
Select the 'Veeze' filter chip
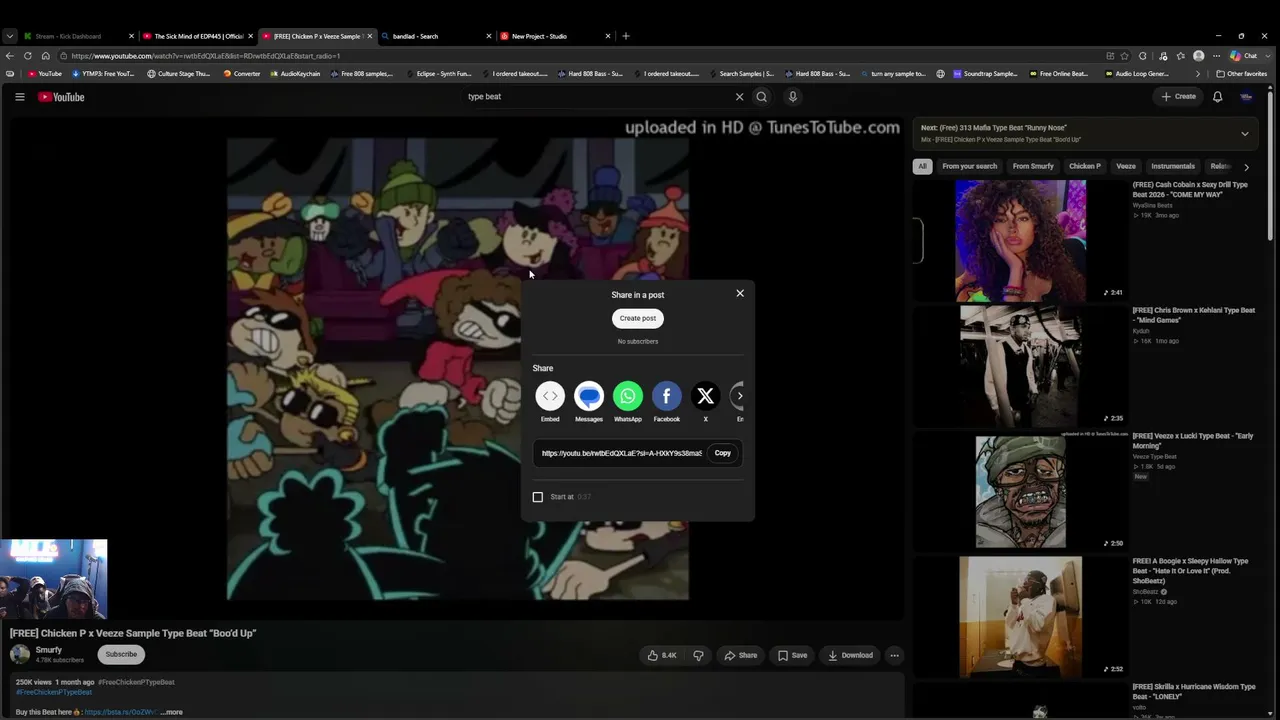tap(1126, 167)
